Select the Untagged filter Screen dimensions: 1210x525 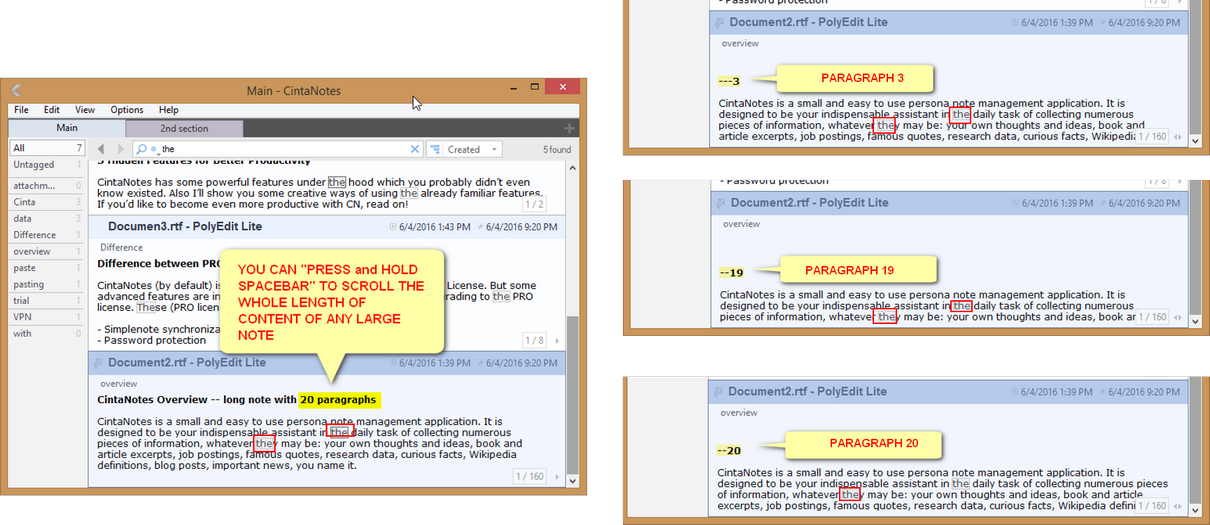pyautogui.click(x=47, y=165)
